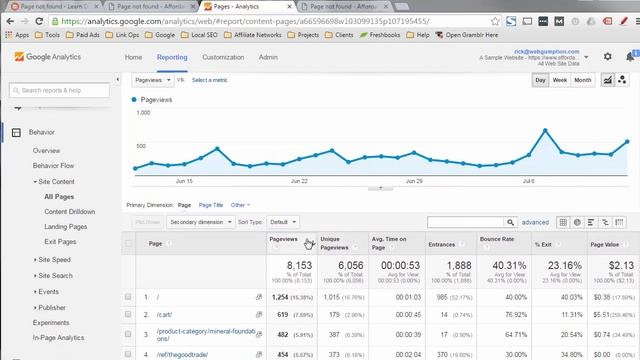Image resolution: width=640 pixels, height=360 pixels.
Task: Focus the table search filter box
Action: pos(465,222)
